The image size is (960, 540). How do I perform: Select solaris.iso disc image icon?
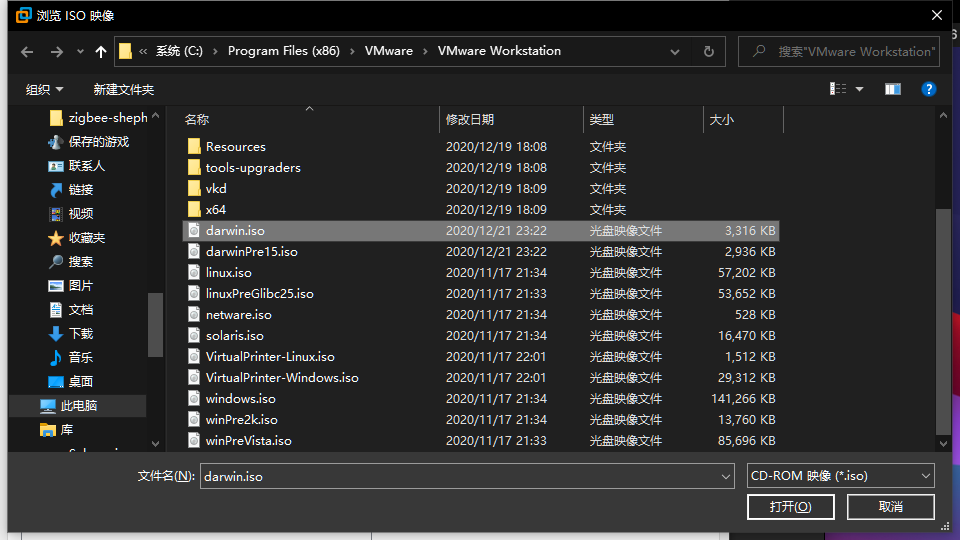point(194,335)
